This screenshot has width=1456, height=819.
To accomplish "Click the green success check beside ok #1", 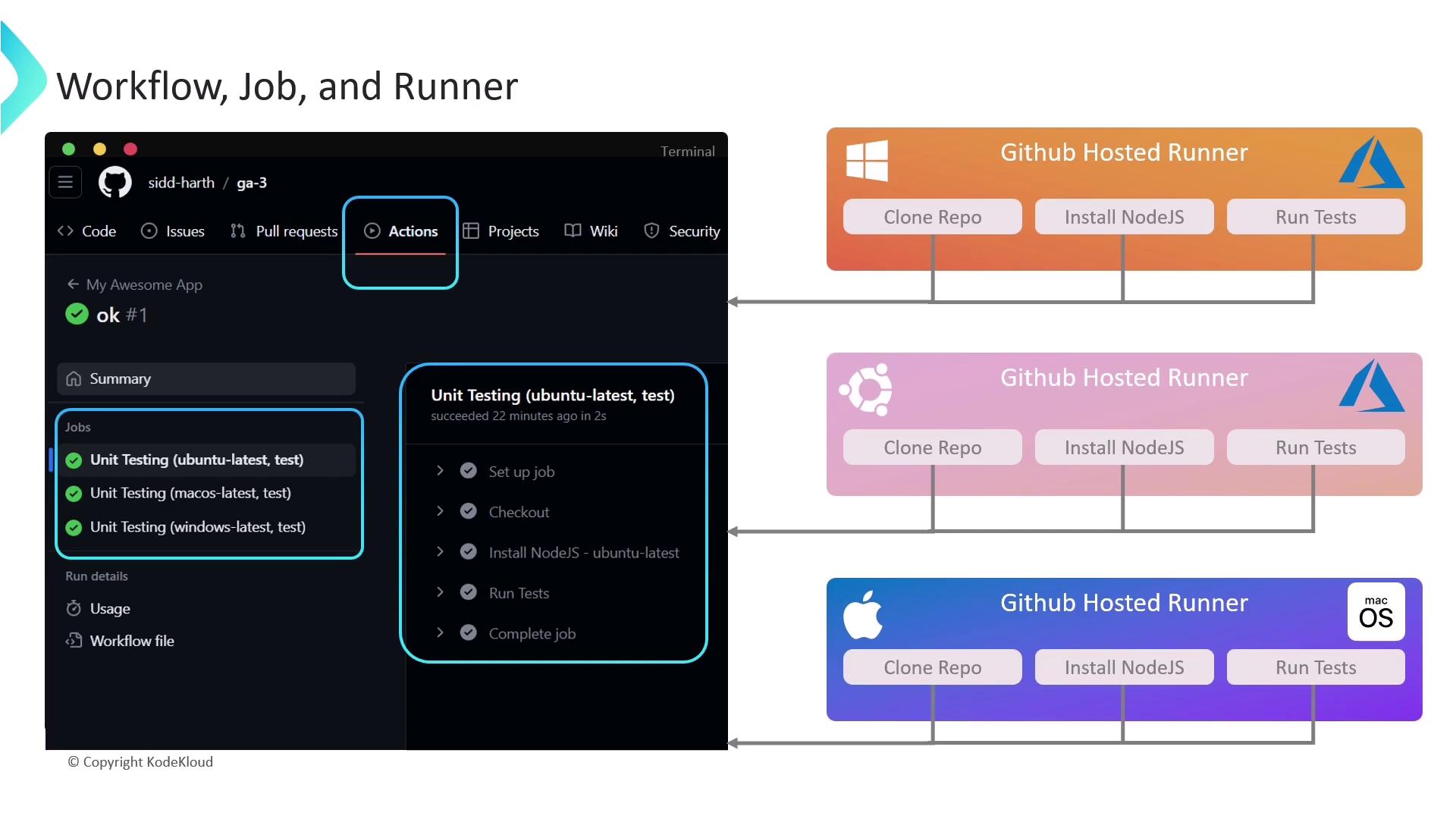I will [77, 314].
